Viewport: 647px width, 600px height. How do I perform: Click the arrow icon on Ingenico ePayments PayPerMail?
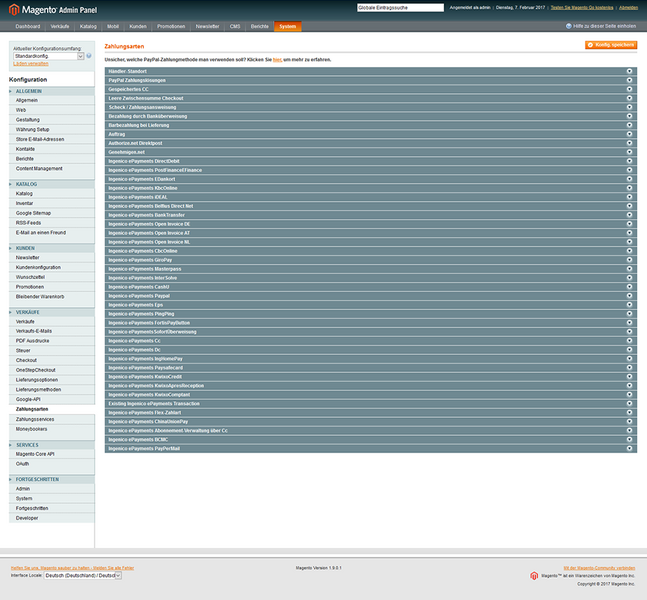629,448
